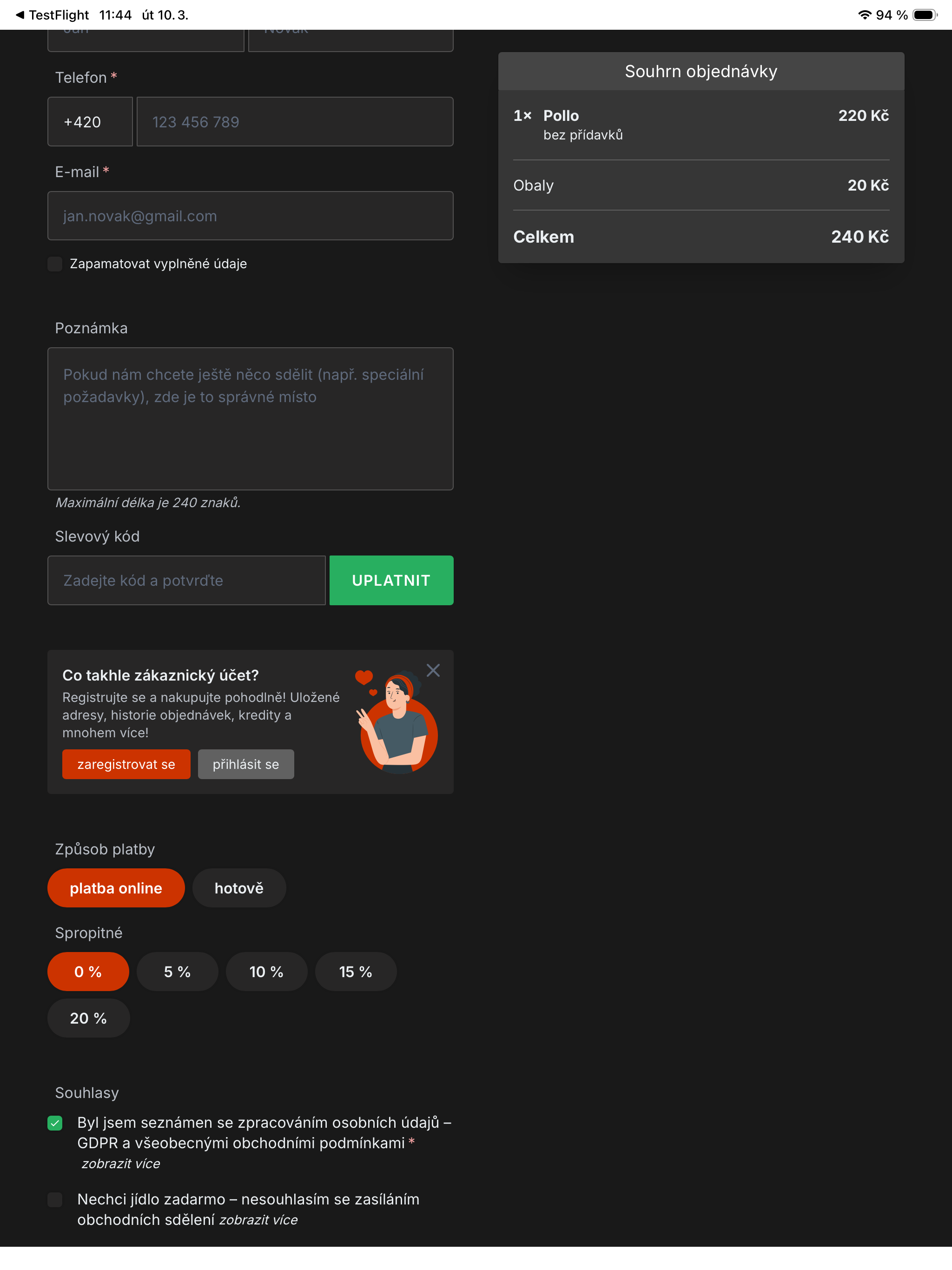Enable Zapamatovat vyplněné údaje checkbox
The height and width of the screenshot is (1270, 952).
55,264
